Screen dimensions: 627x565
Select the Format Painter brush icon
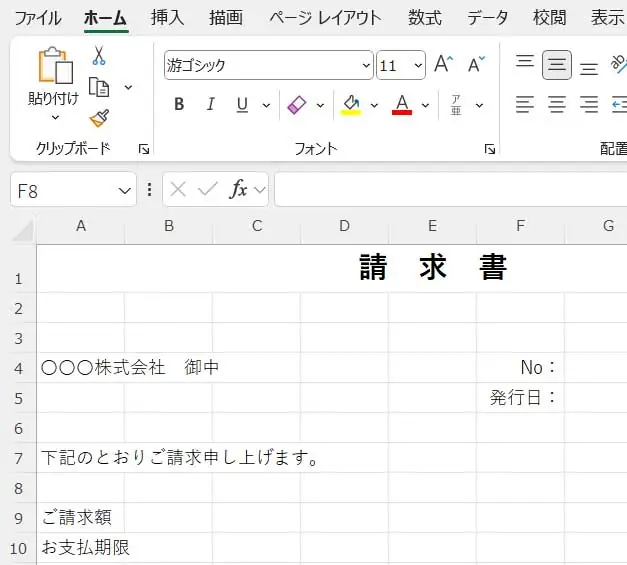pyautogui.click(x=99, y=118)
